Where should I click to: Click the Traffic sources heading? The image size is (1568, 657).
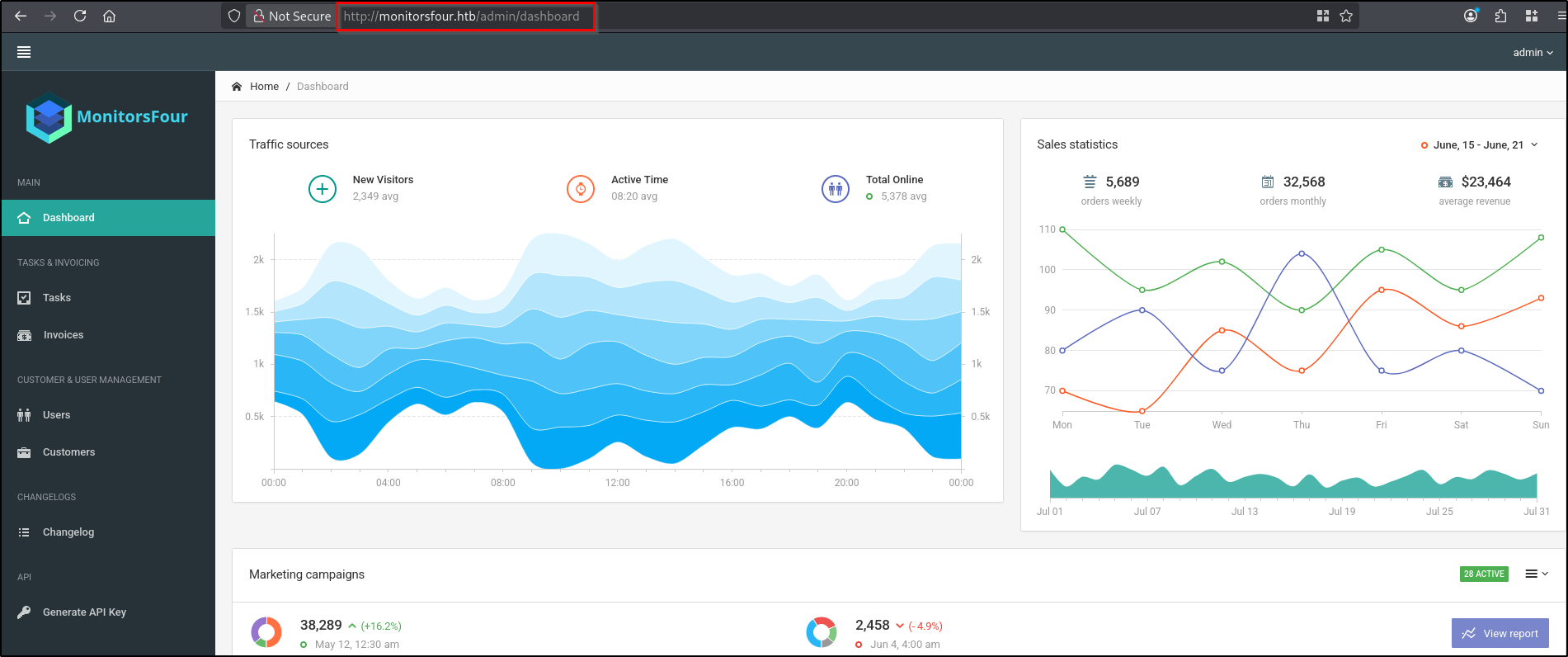(289, 144)
